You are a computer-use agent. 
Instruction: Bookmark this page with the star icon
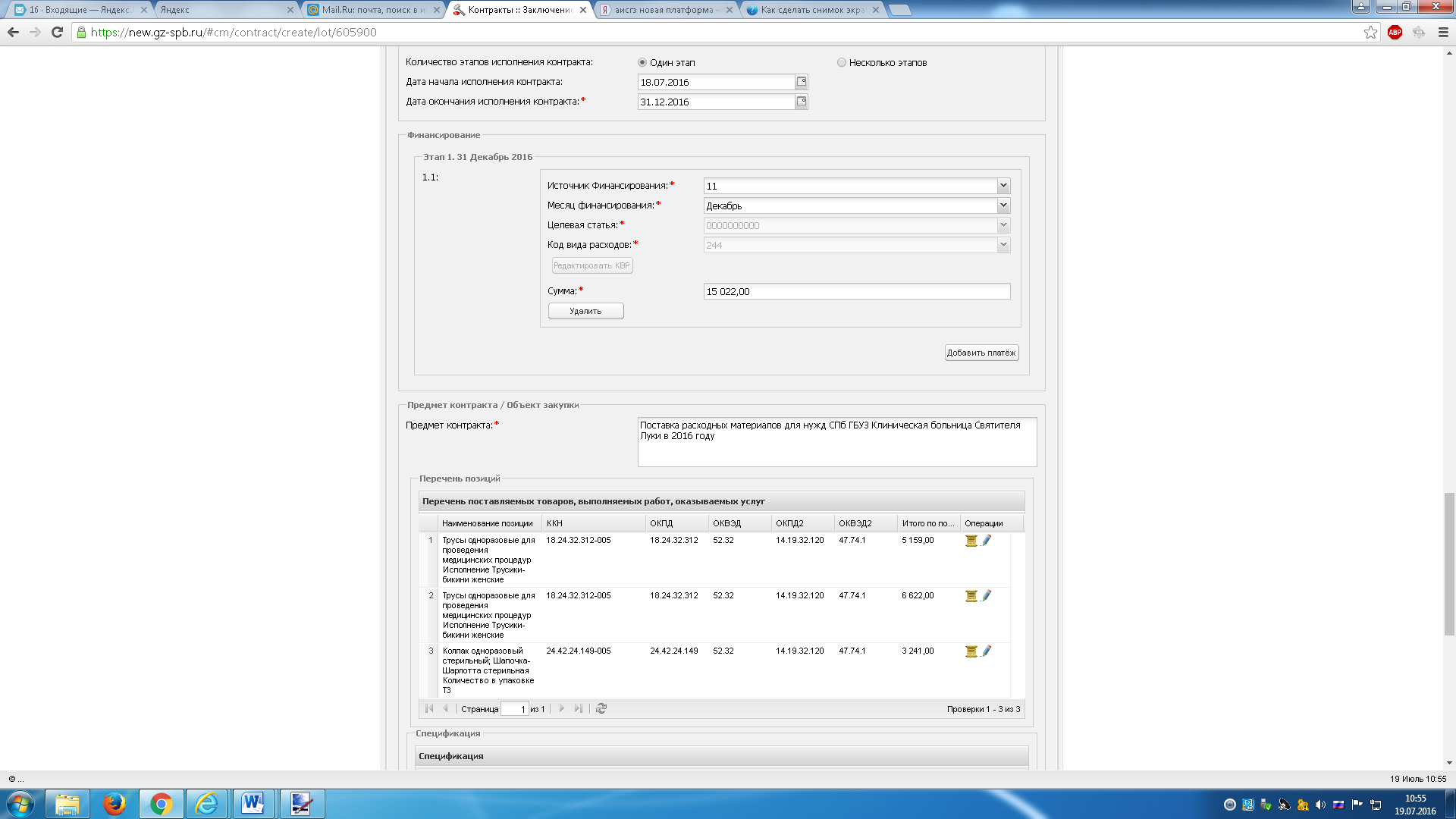coord(1370,33)
